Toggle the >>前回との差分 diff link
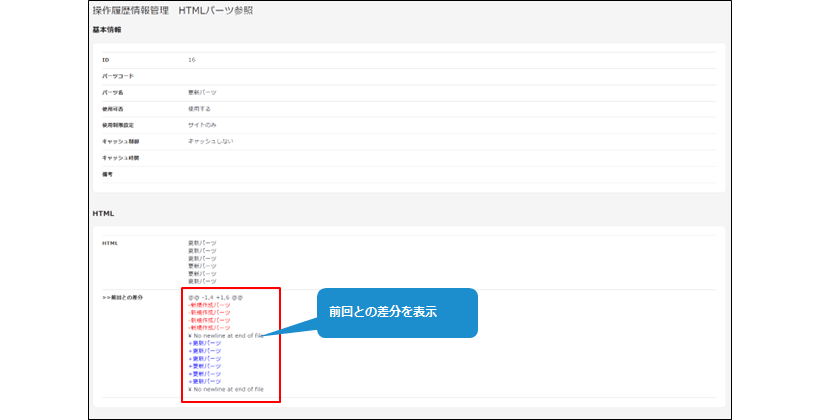 pyautogui.click(x=122, y=297)
